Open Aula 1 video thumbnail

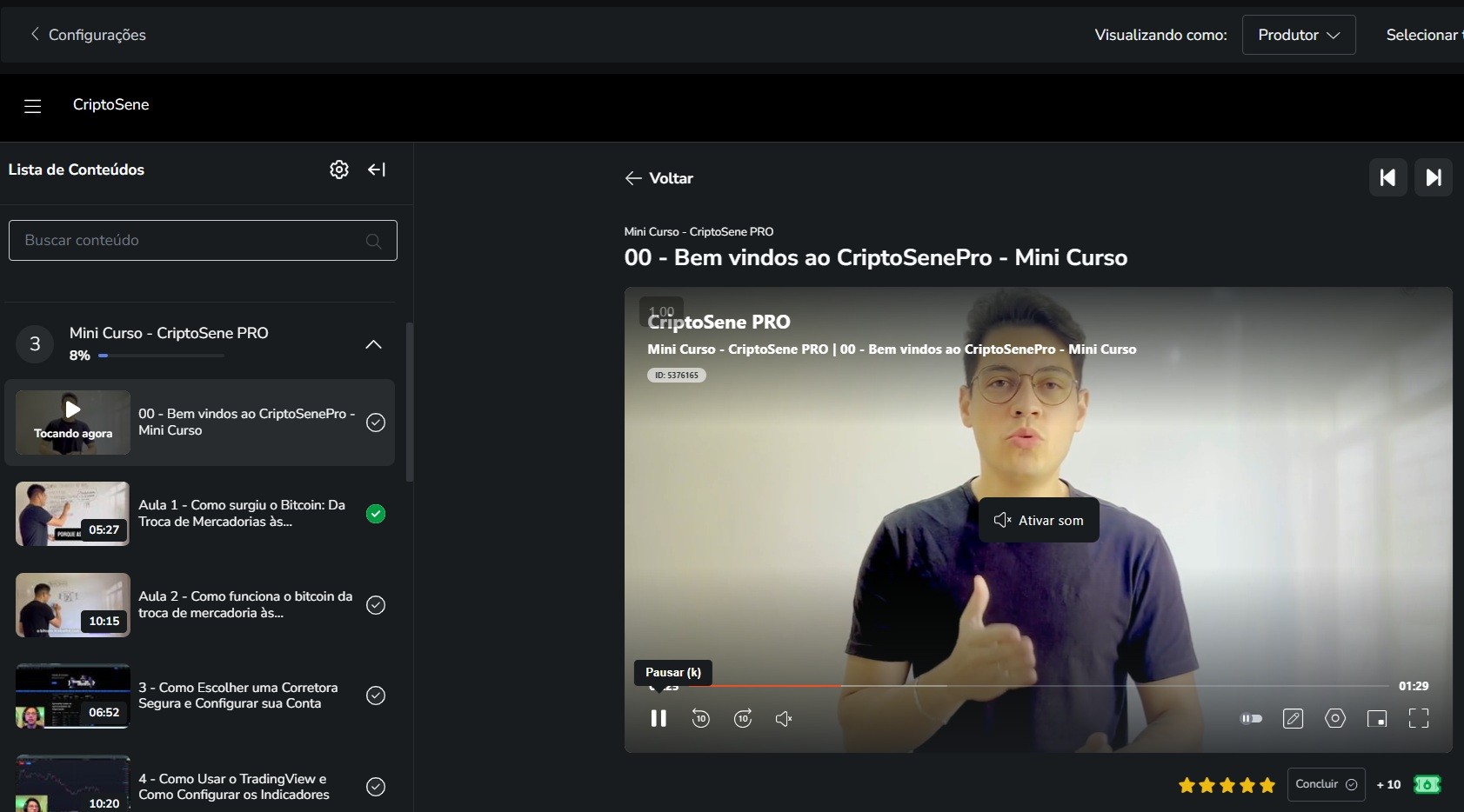pyautogui.click(x=73, y=514)
